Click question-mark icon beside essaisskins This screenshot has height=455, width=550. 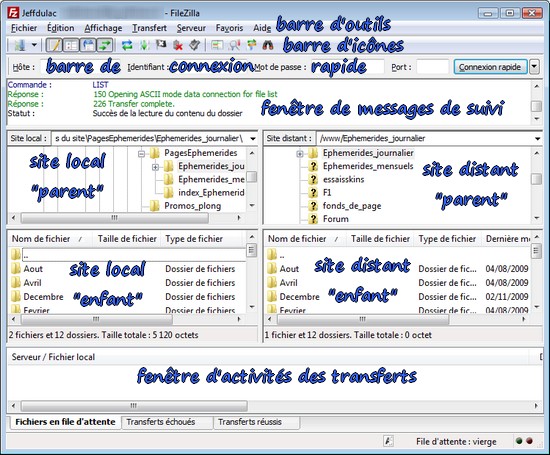[x=313, y=179]
